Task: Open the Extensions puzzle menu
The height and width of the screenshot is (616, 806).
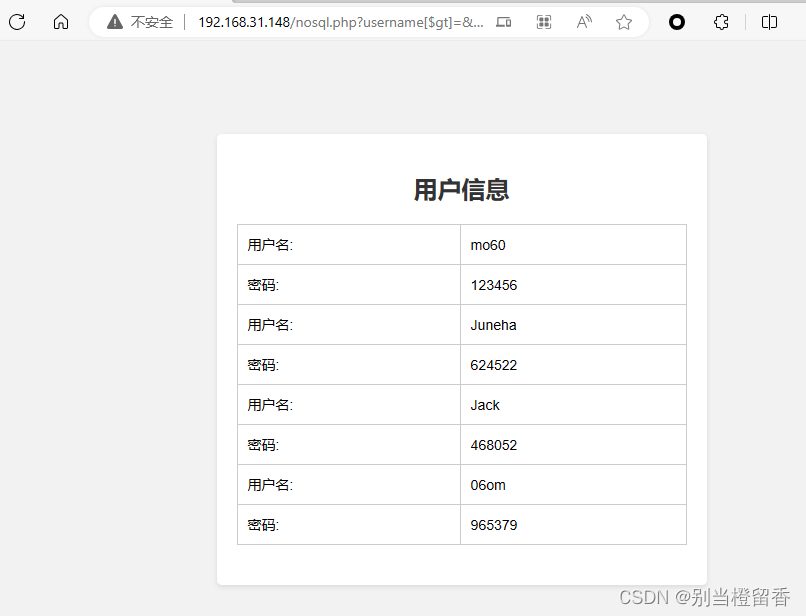Action: 721,22
